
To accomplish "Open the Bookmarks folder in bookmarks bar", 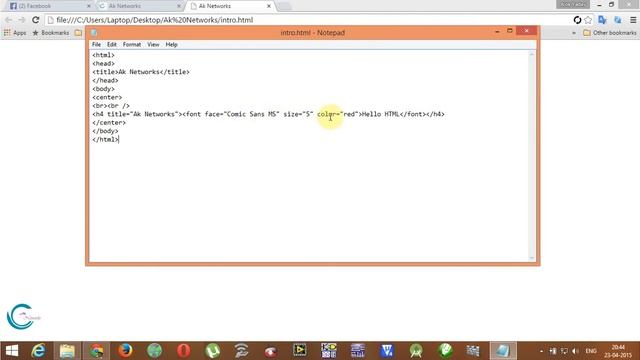I will point(51,33).
